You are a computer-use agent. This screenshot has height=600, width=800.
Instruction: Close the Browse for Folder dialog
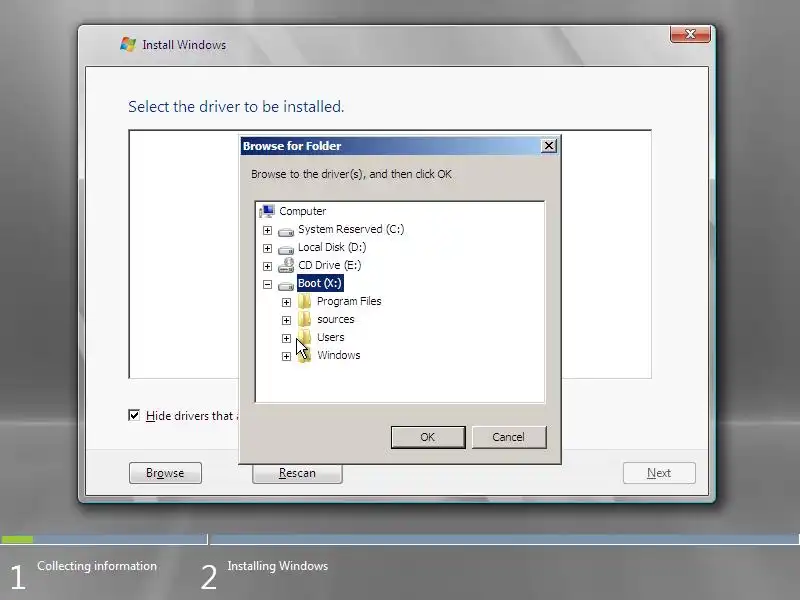point(548,146)
